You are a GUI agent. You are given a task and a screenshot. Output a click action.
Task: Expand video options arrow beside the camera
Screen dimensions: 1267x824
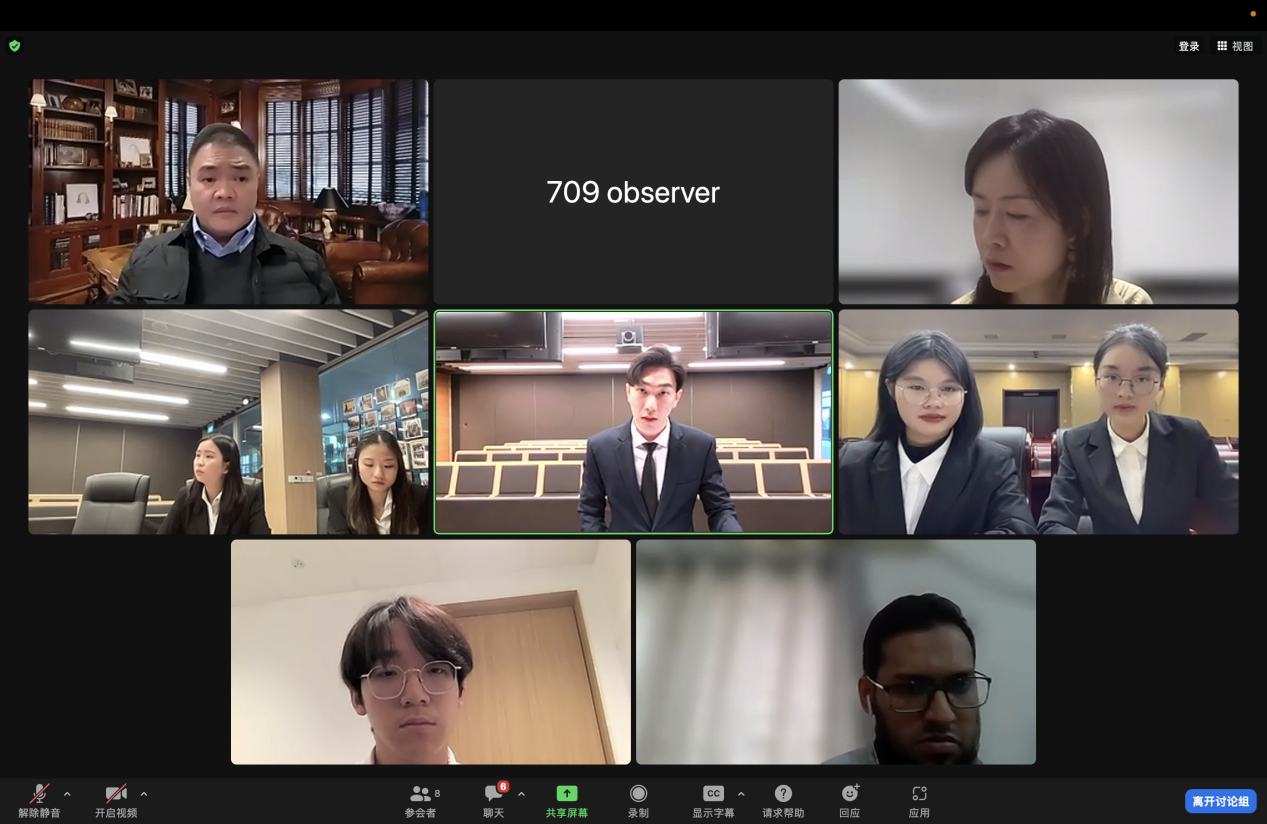[144, 794]
